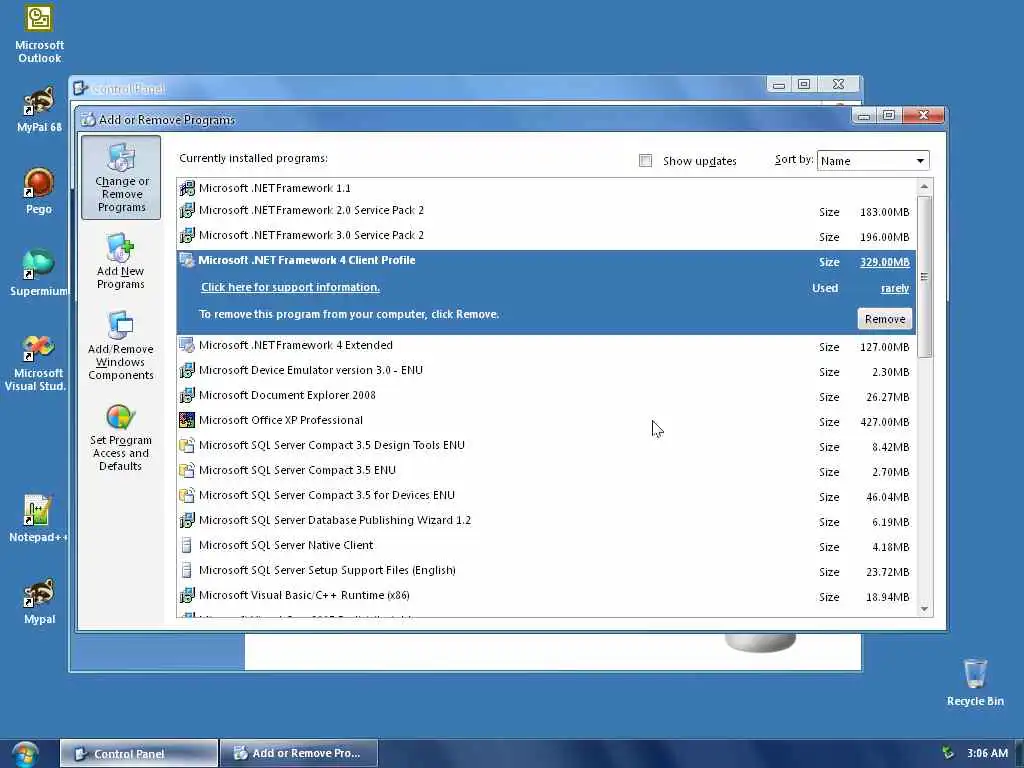This screenshot has height=768, width=1024.
Task: Select SQL Server Compact 3.5 Design Tools ENU
Action: 546,446
